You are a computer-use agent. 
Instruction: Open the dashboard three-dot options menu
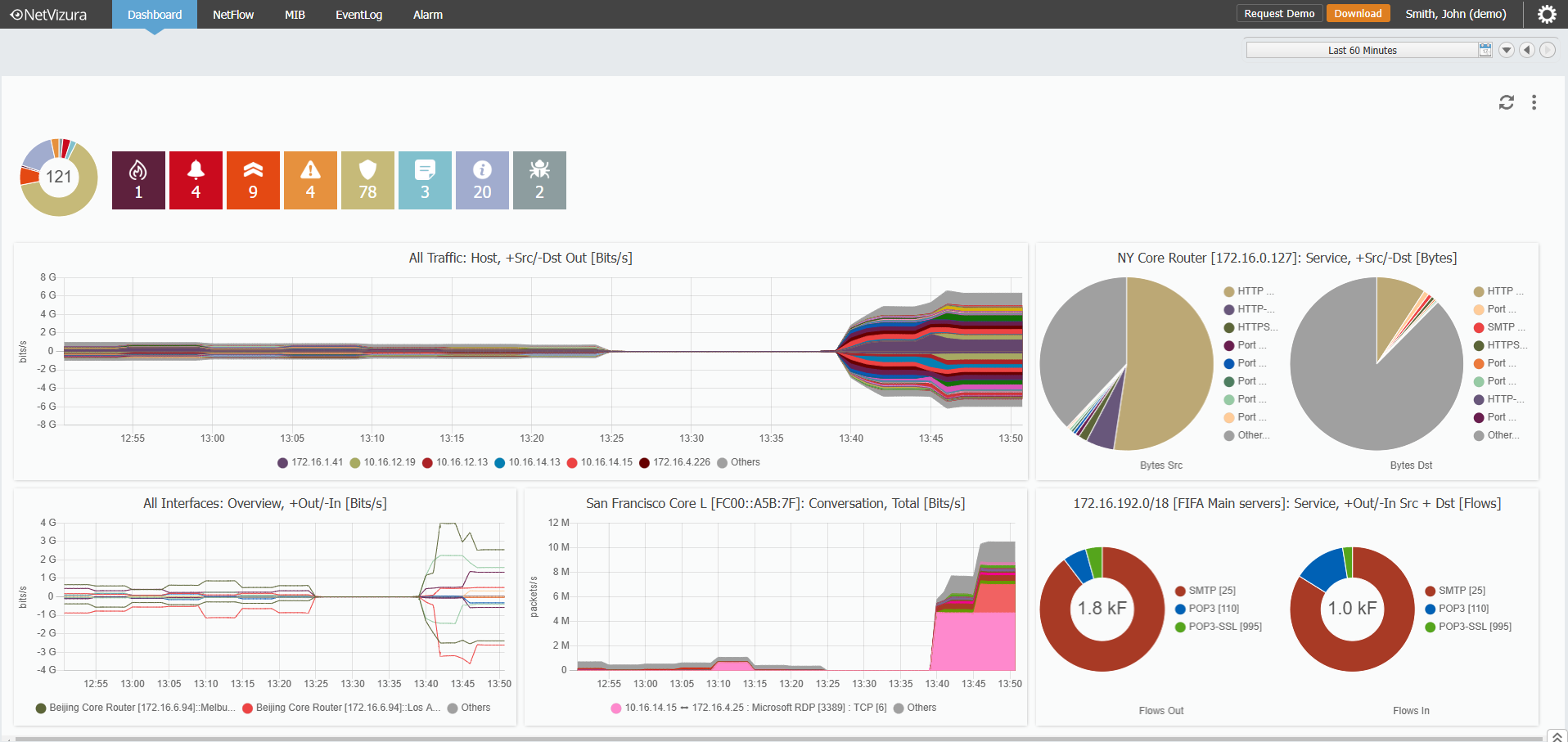tap(1534, 102)
